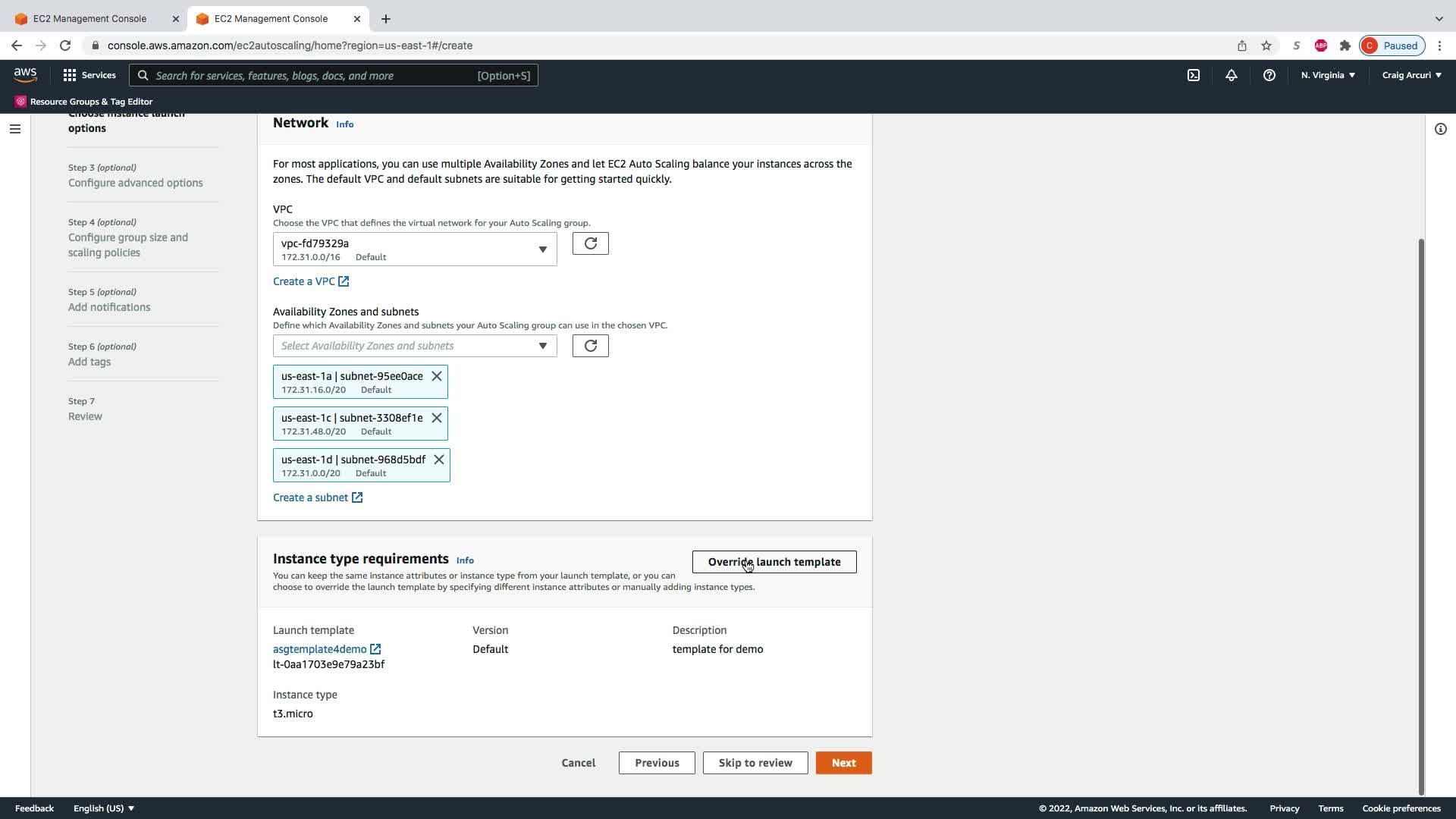The image size is (1456, 819).
Task: Open Services grid menu
Action: [89, 75]
